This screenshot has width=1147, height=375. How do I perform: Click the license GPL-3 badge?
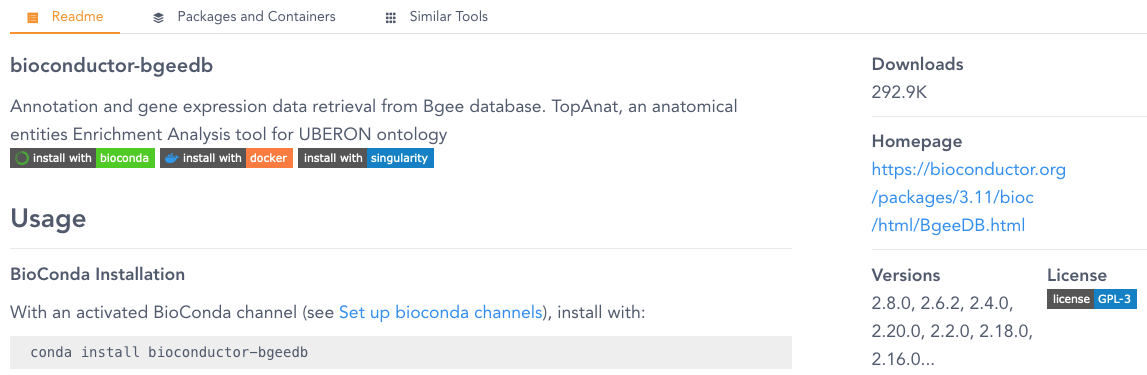coord(1092,299)
